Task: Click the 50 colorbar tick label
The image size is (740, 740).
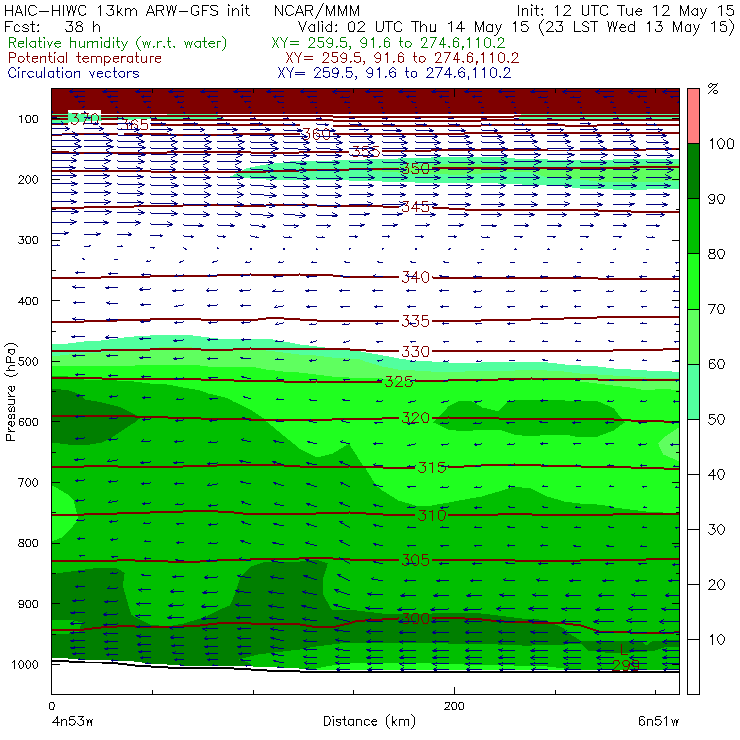Action: 716,419
